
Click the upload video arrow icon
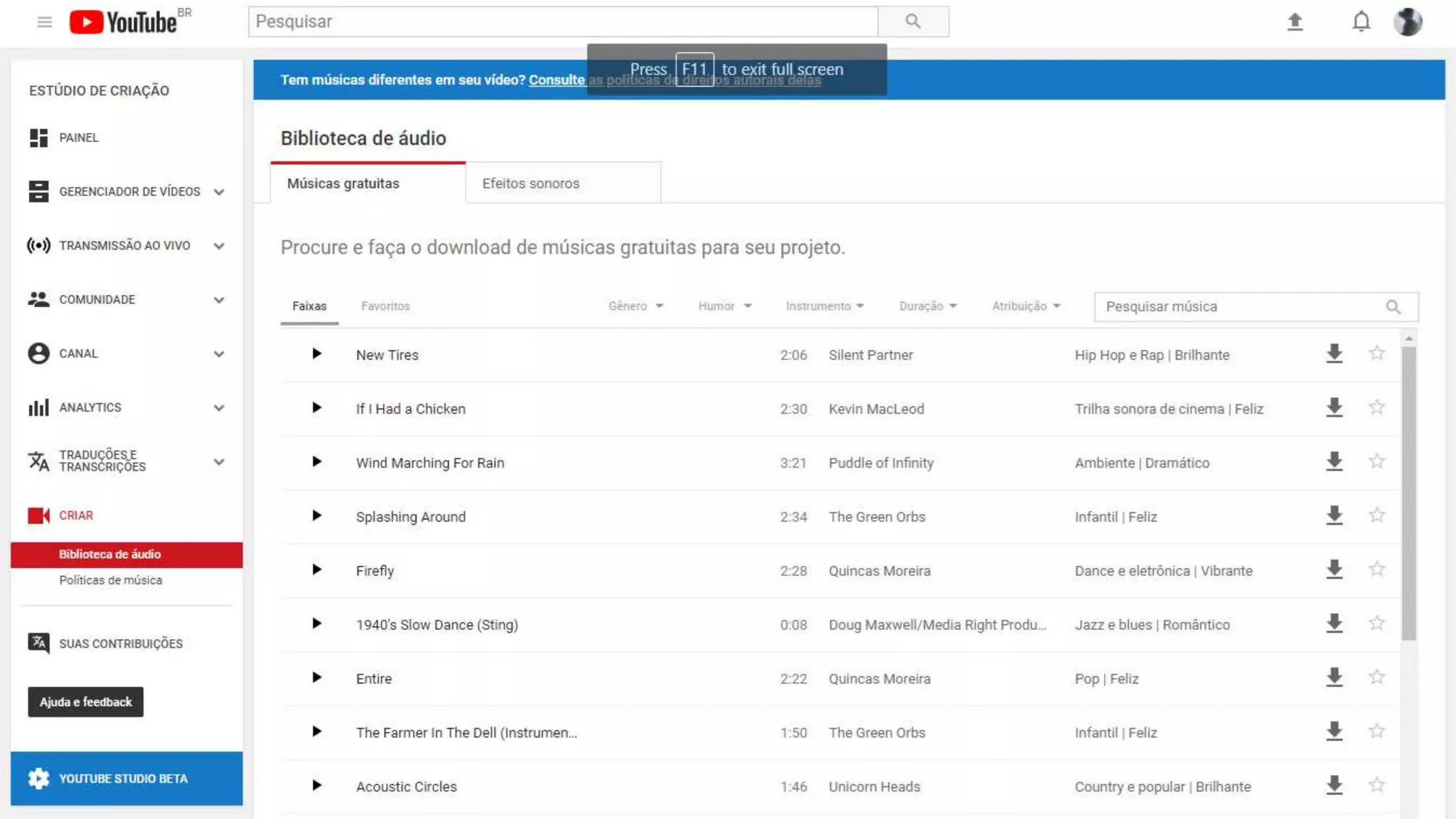tap(1295, 22)
